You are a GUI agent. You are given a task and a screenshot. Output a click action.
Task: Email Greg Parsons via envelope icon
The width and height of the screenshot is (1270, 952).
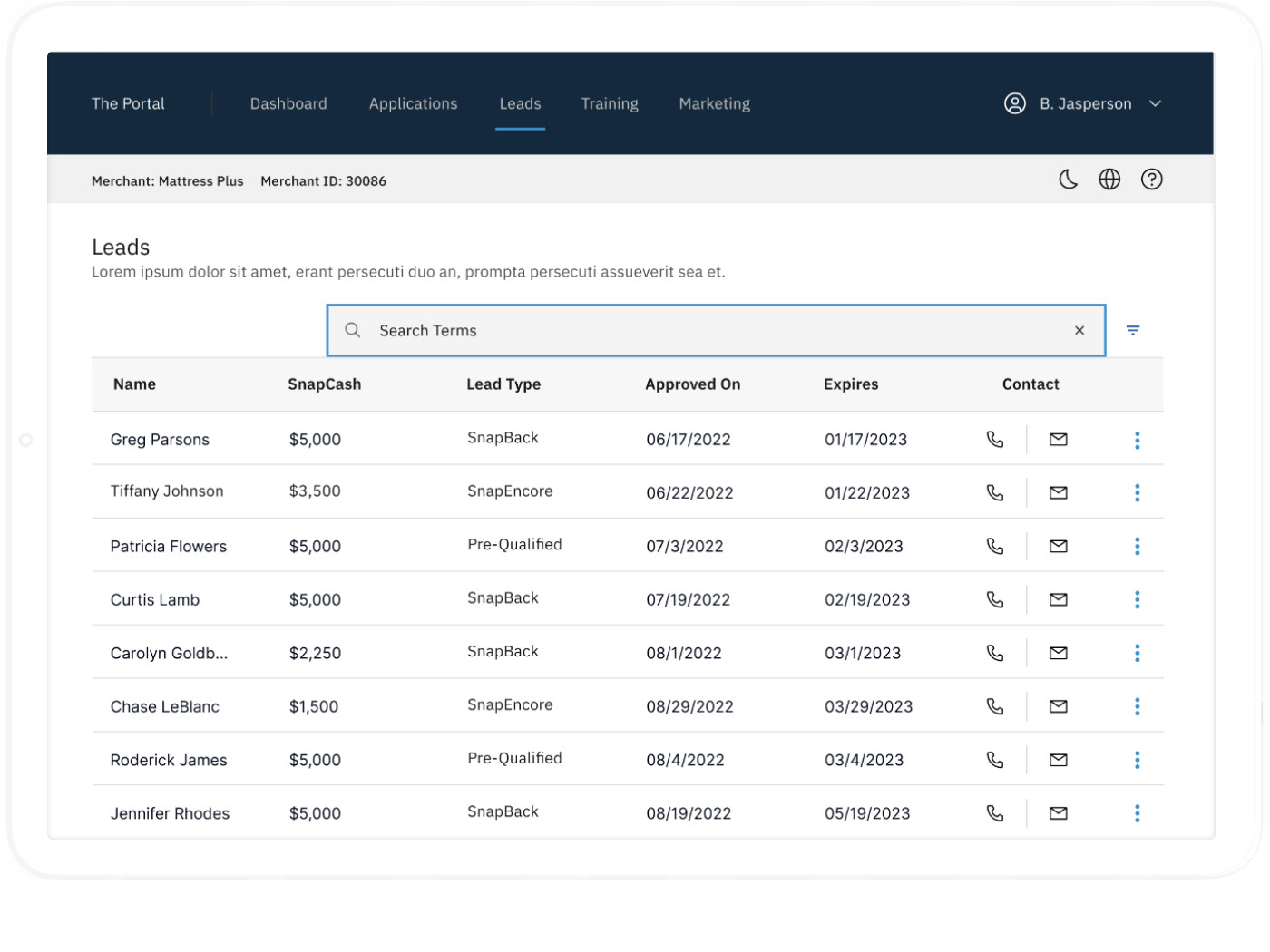pos(1058,440)
